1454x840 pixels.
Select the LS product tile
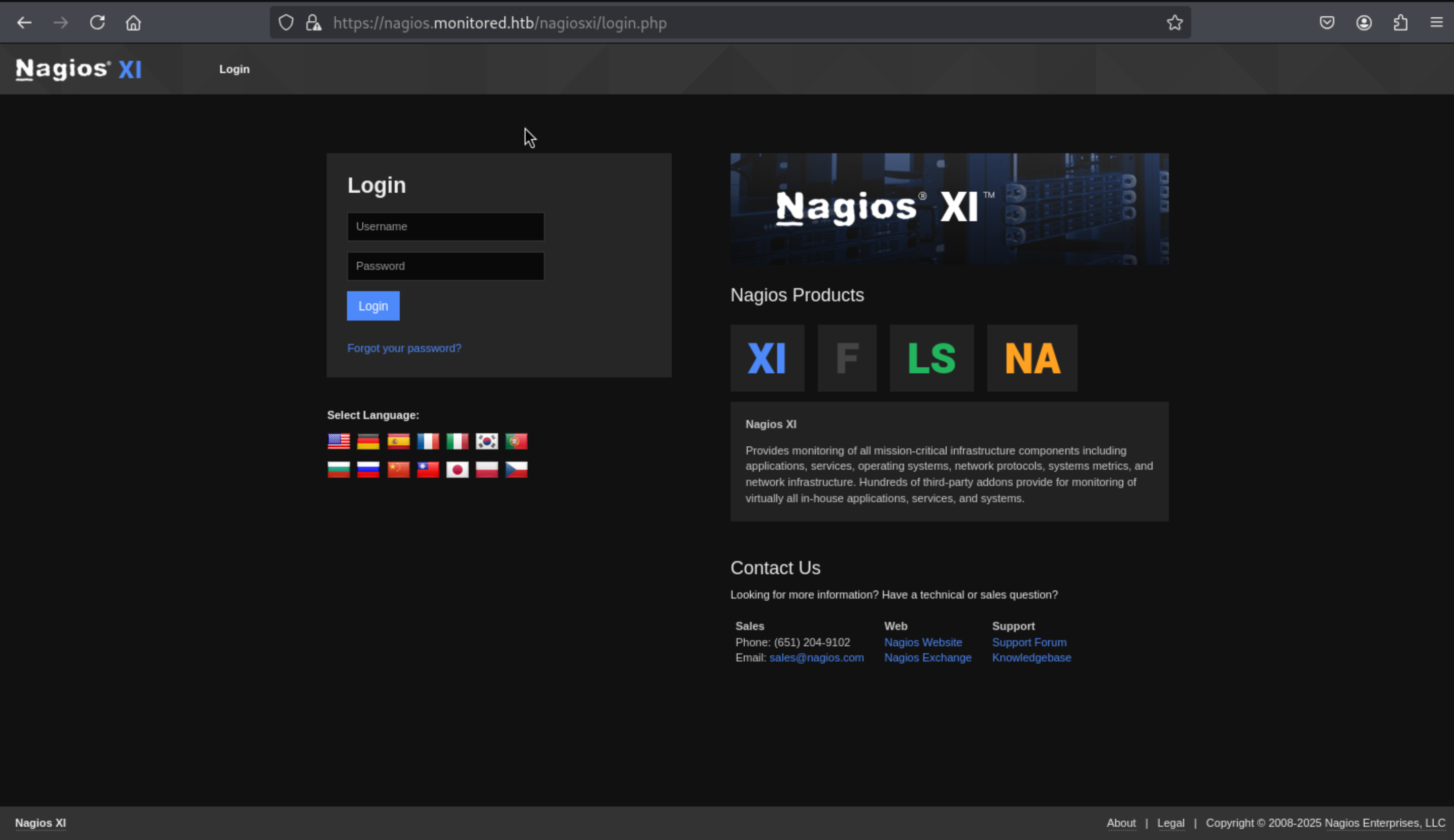coord(931,358)
